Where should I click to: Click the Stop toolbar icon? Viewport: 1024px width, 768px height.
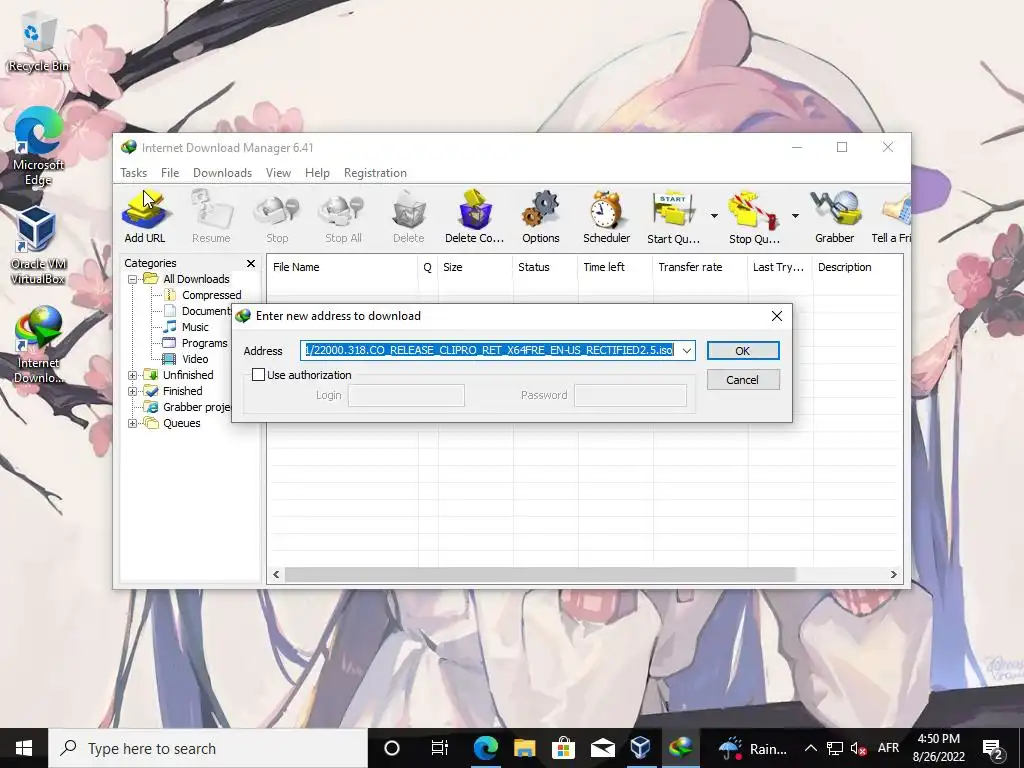[x=277, y=217]
